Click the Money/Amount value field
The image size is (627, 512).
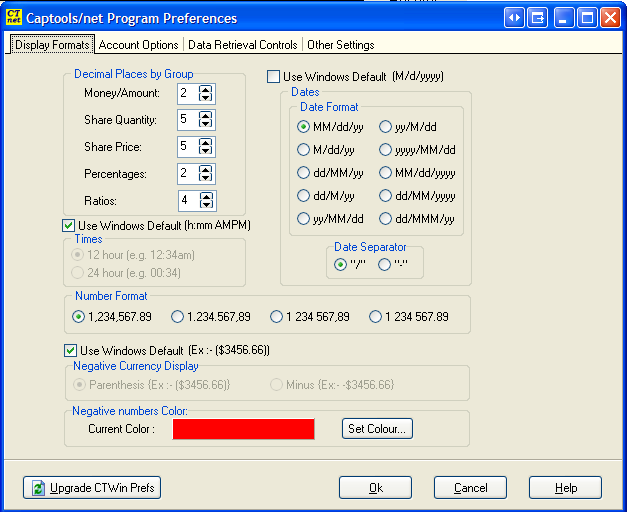(x=188, y=94)
